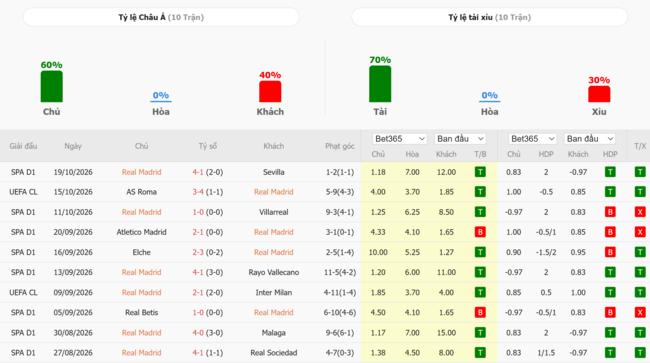Click the red X T/X badge for Villarreal
The width and height of the screenshot is (650, 363).
pyautogui.click(x=640, y=212)
